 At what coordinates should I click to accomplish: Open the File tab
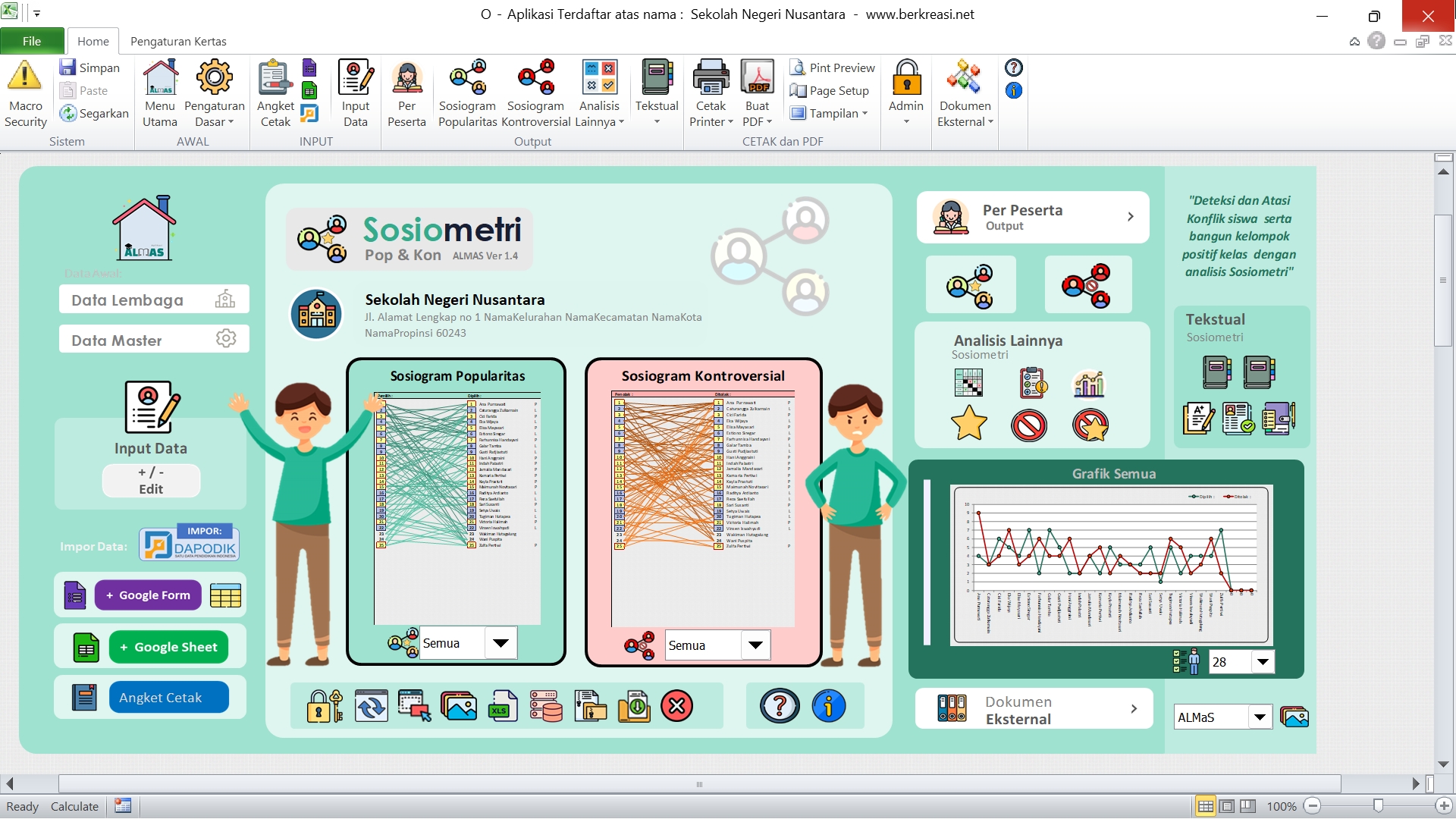32,41
